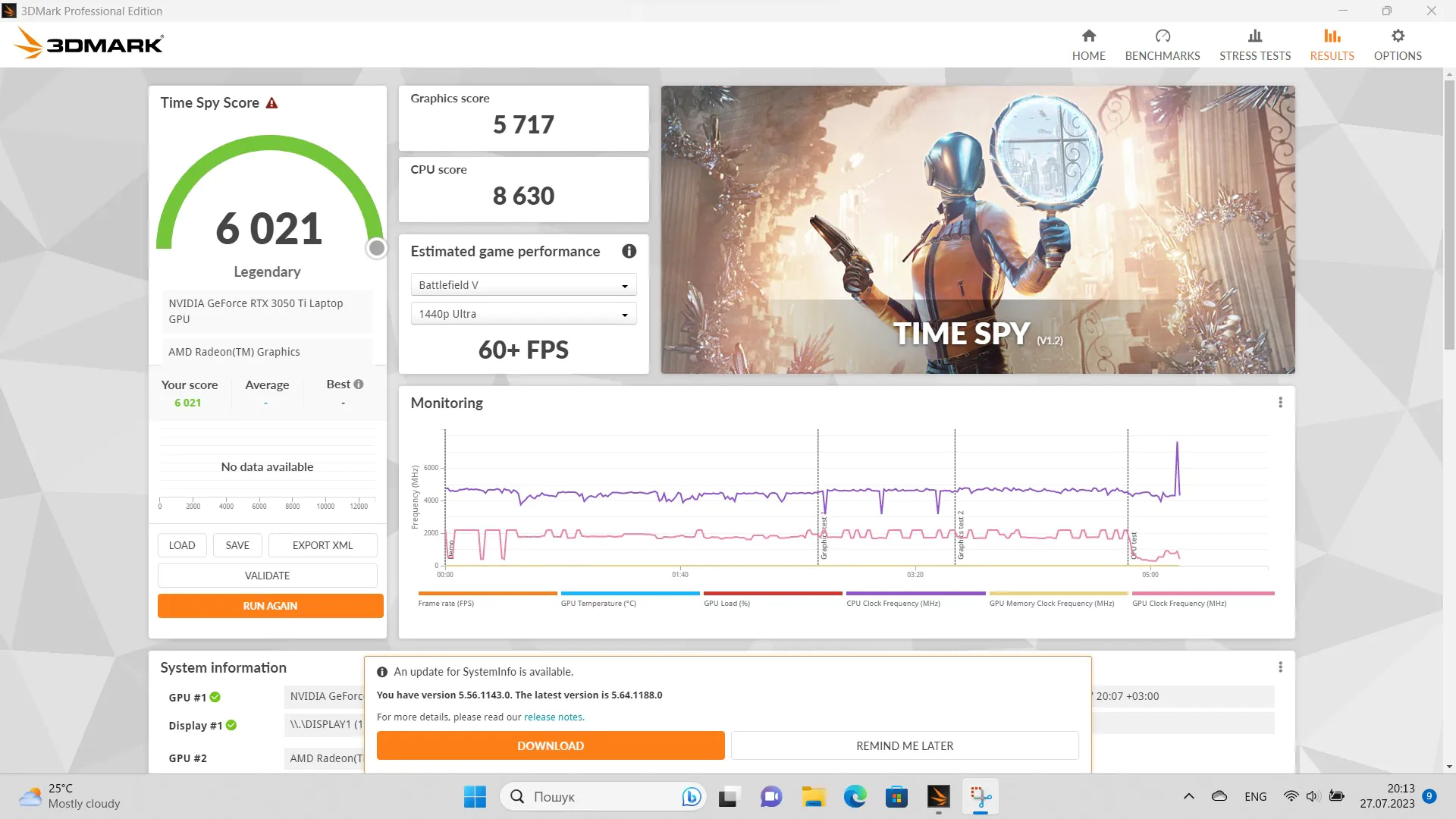Open Microsoft Edge from the taskbar
Image resolution: width=1456 pixels, height=819 pixels.
[855, 797]
